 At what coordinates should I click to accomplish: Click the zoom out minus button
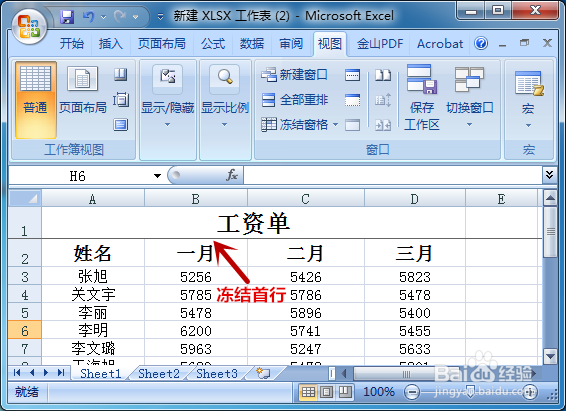pyautogui.click(x=412, y=392)
